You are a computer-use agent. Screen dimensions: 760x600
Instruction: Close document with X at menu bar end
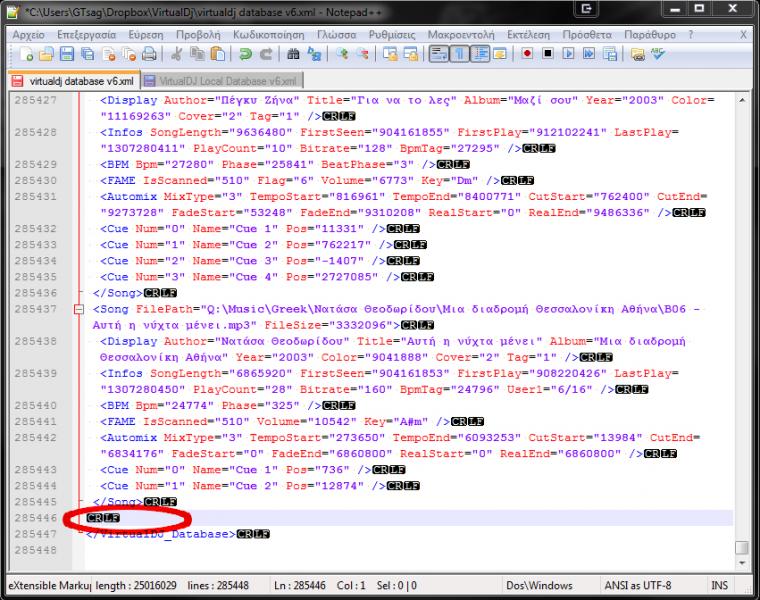click(743, 35)
